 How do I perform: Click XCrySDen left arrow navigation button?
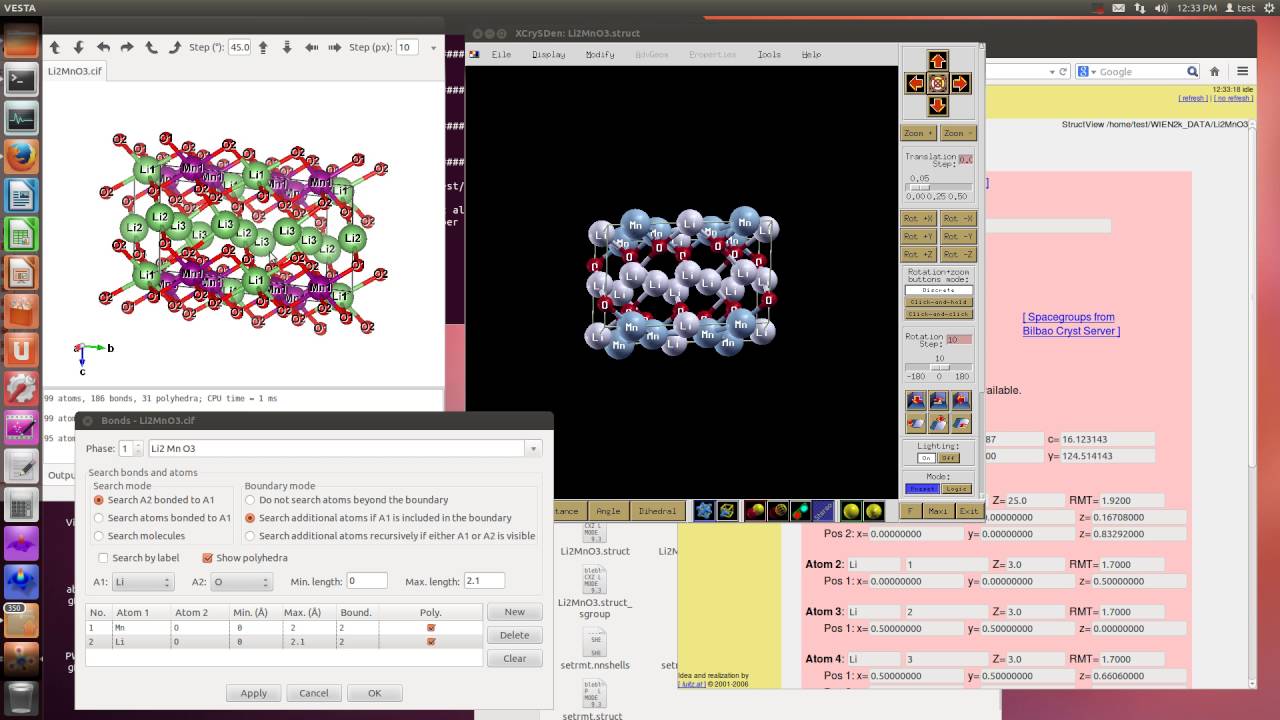tap(915, 84)
